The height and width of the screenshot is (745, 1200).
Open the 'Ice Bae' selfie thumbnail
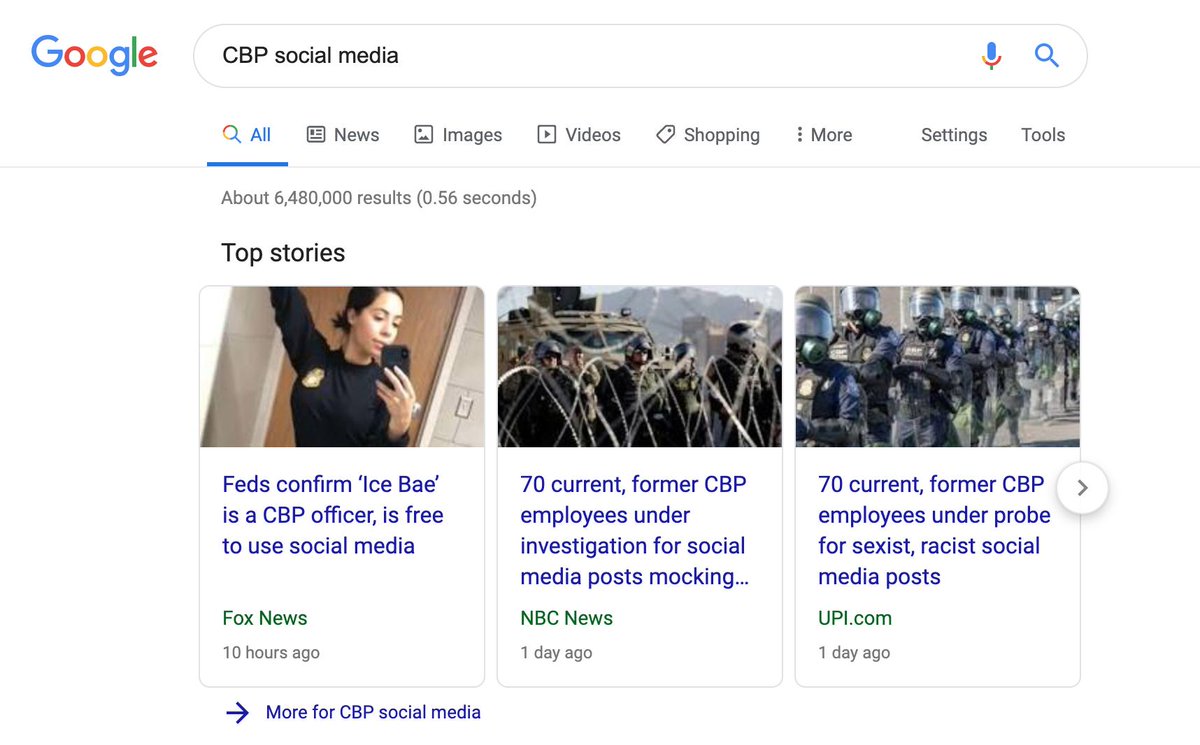[342, 367]
